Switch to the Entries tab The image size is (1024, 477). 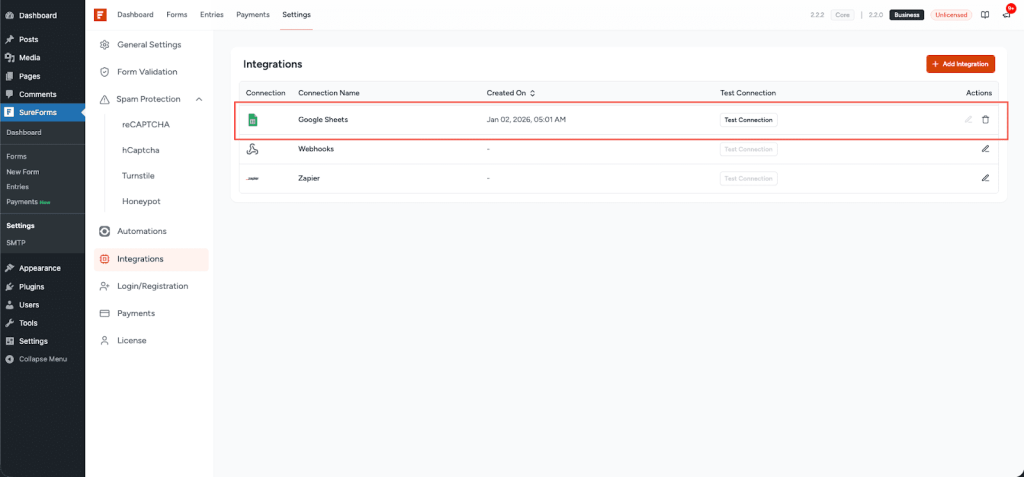pos(212,15)
